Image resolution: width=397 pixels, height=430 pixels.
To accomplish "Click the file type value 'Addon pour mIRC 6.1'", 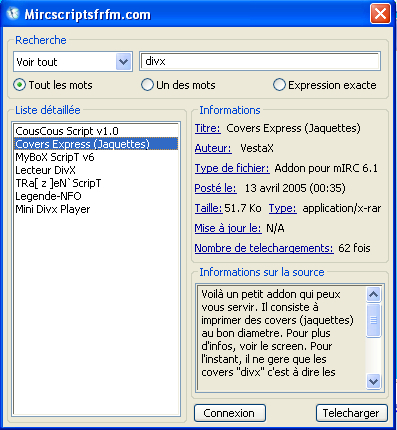I will pos(326,168).
